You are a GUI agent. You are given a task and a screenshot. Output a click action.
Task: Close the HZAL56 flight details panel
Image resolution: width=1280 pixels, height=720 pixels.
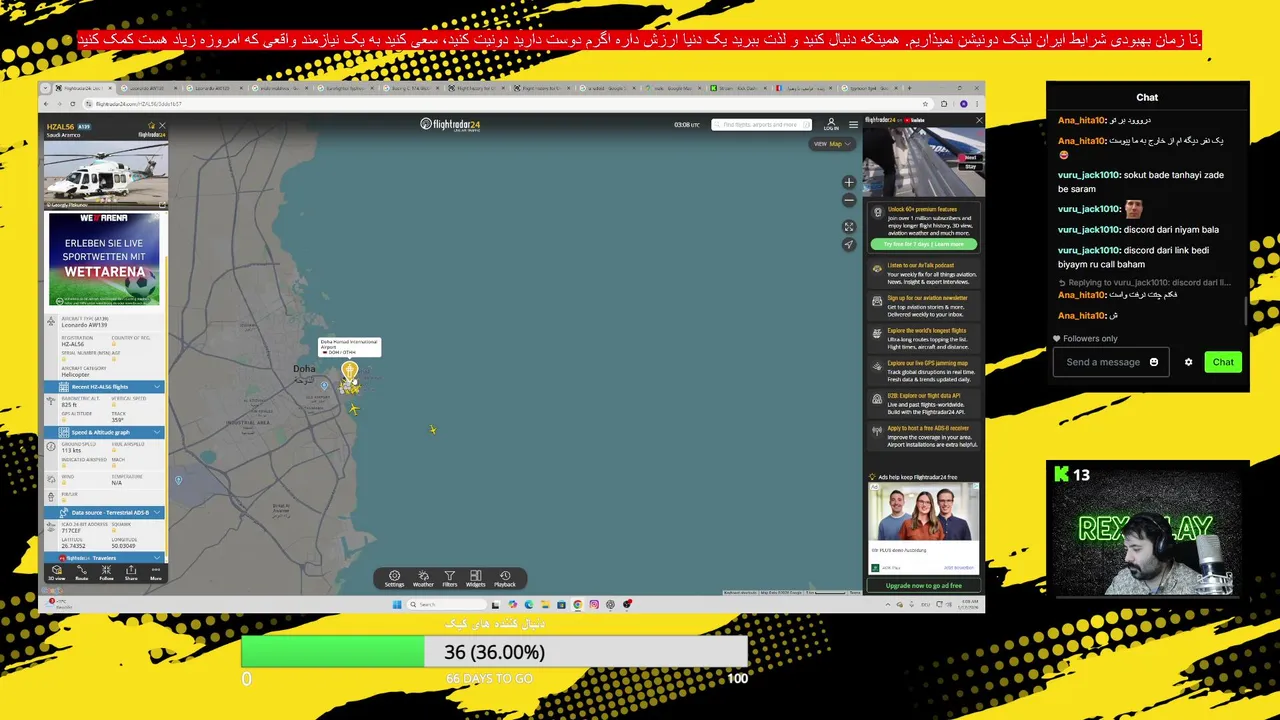(x=162, y=126)
